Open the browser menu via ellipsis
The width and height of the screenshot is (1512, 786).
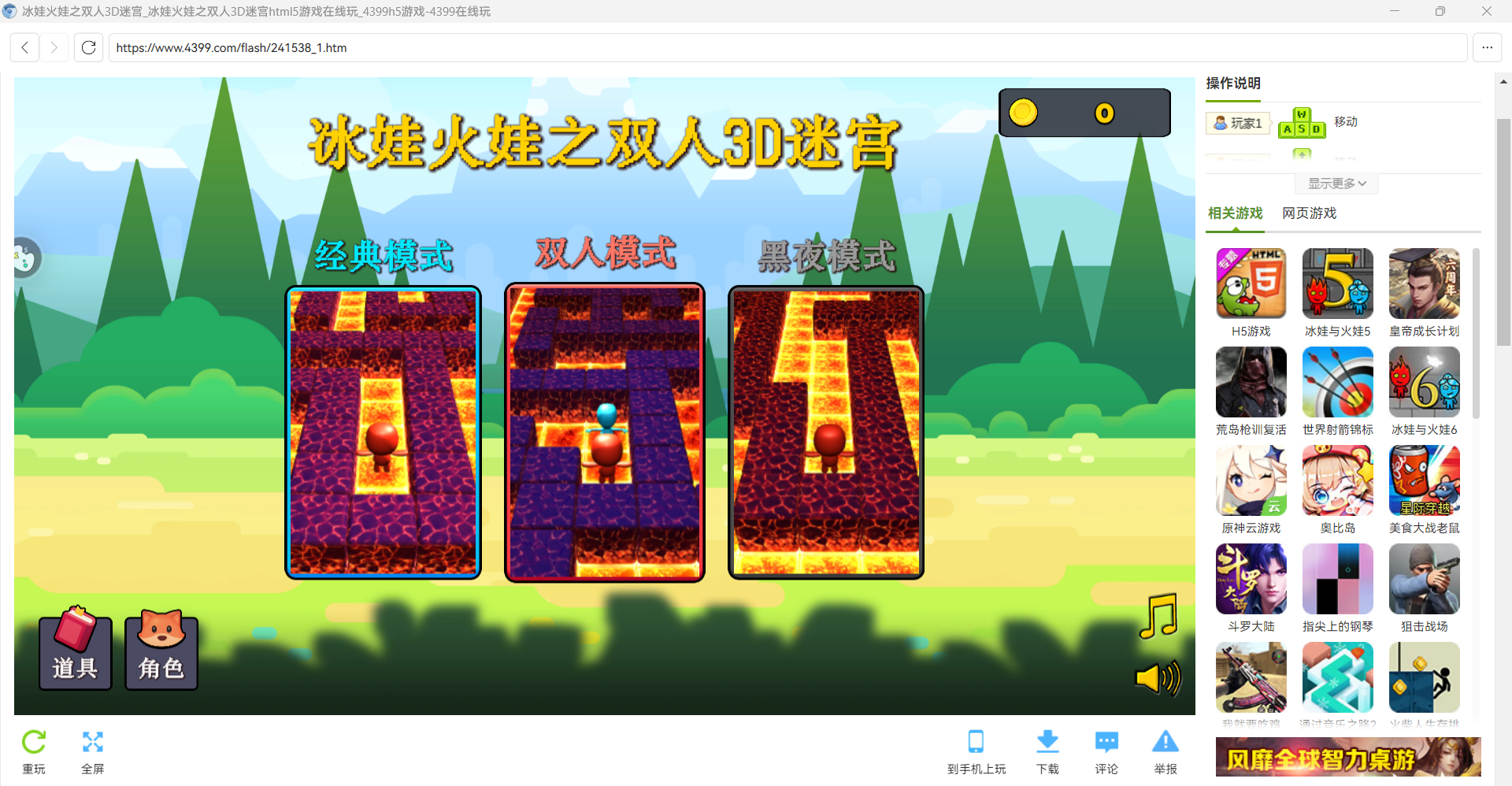tap(1488, 47)
